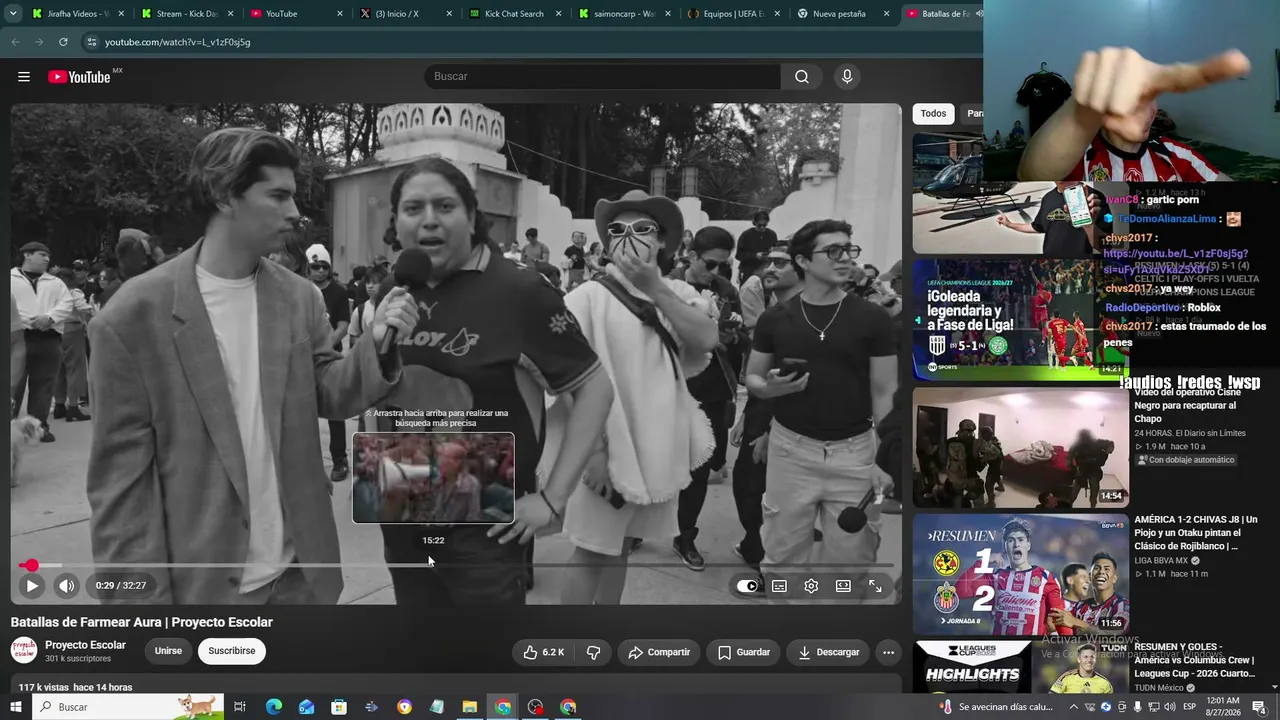Viewport: 1280px width, 720px height.
Task: Dislike the video
Action: [x=593, y=652]
